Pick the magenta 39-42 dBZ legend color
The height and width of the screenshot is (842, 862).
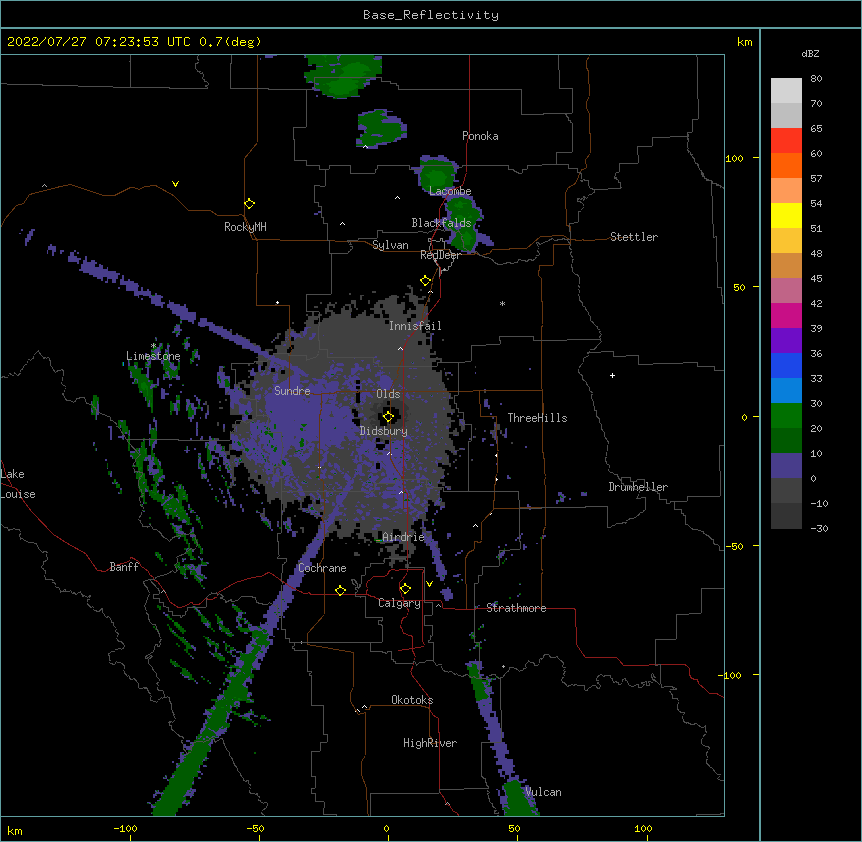(x=786, y=315)
